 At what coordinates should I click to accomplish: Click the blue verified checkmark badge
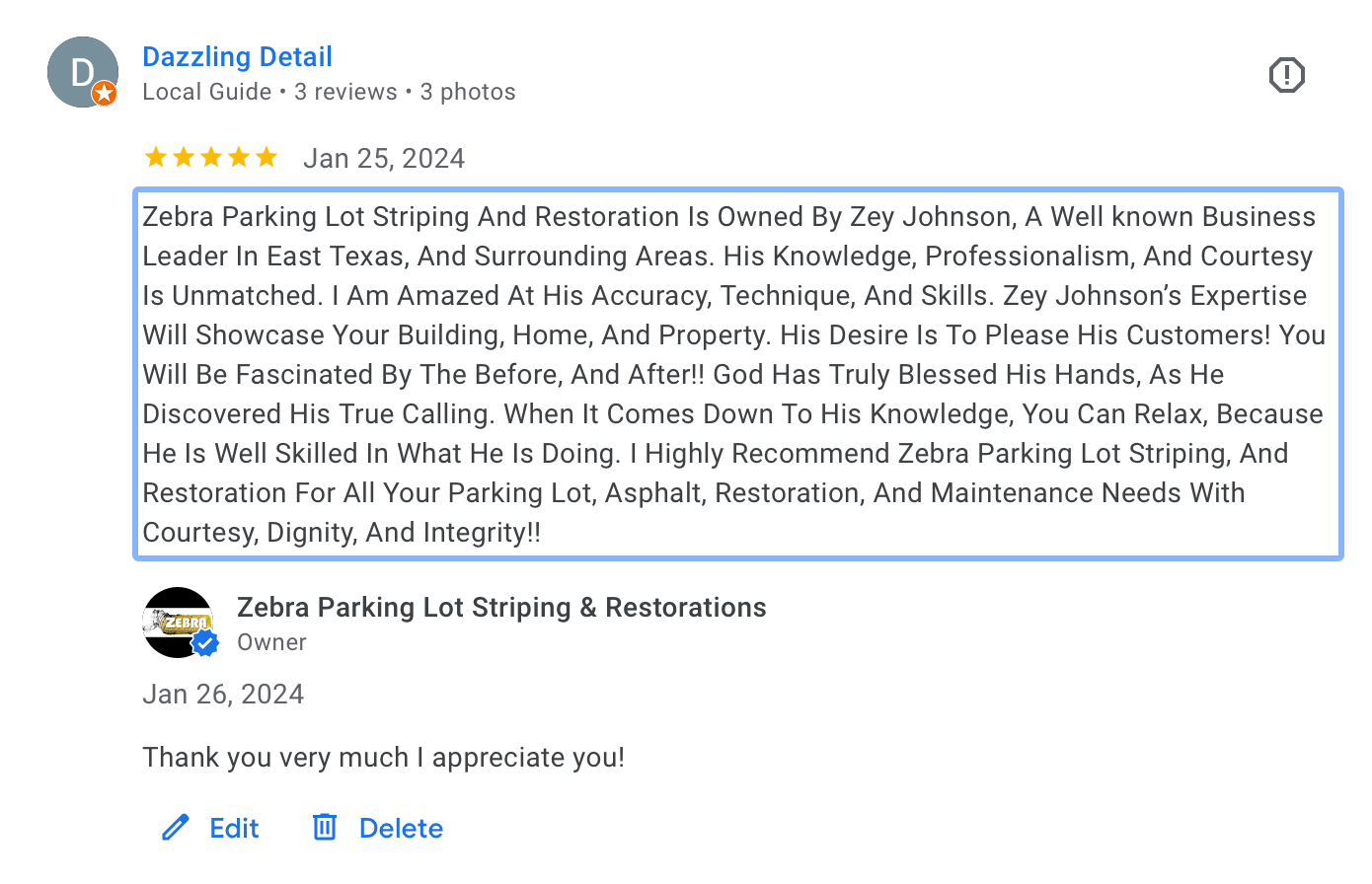click(x=204, y=643)
